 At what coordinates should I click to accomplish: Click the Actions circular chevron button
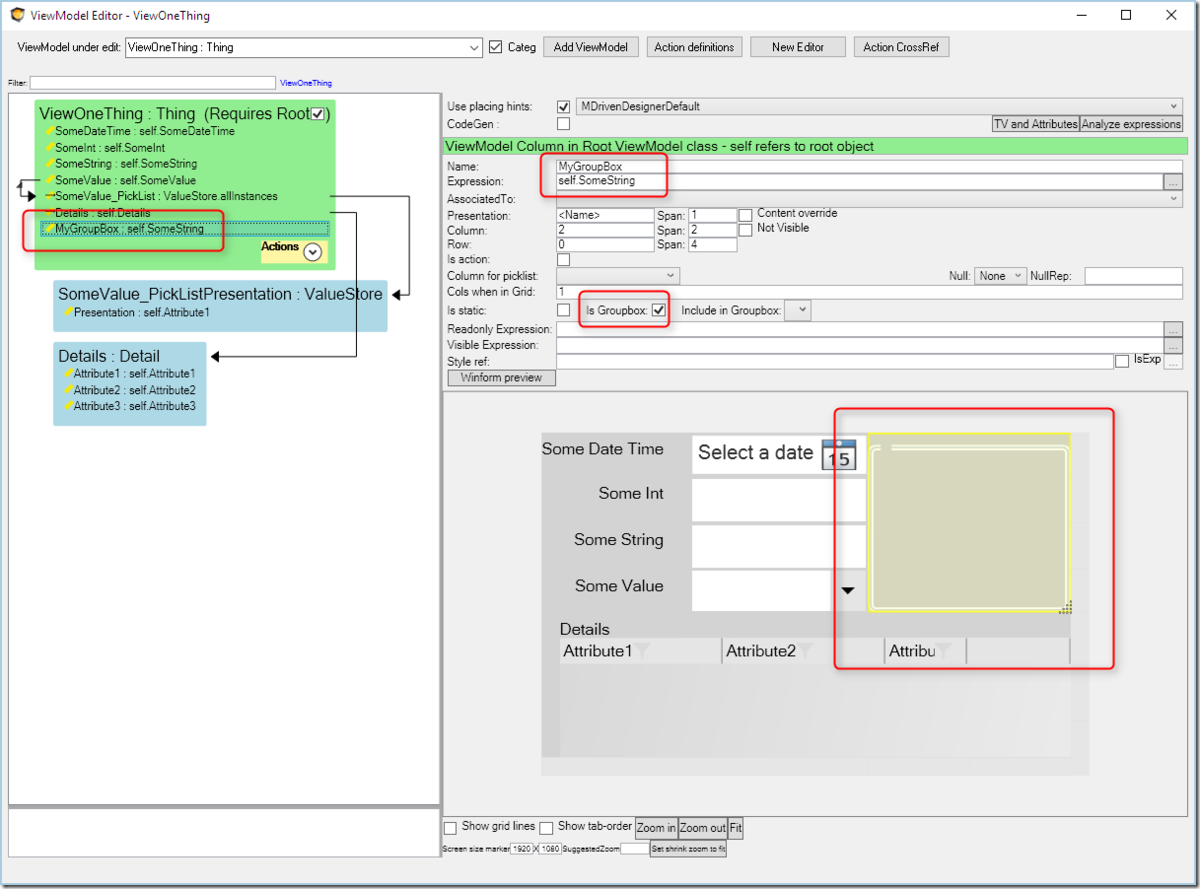pyautogui.click(x=313, y=252)
